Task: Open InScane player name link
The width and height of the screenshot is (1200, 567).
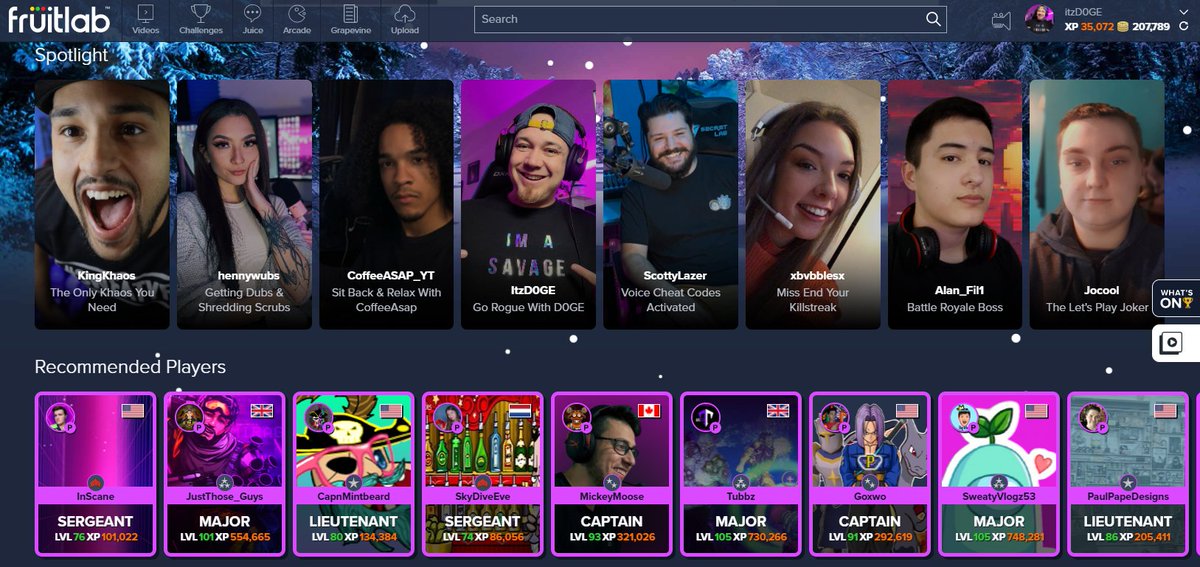Action: point(96,496)
